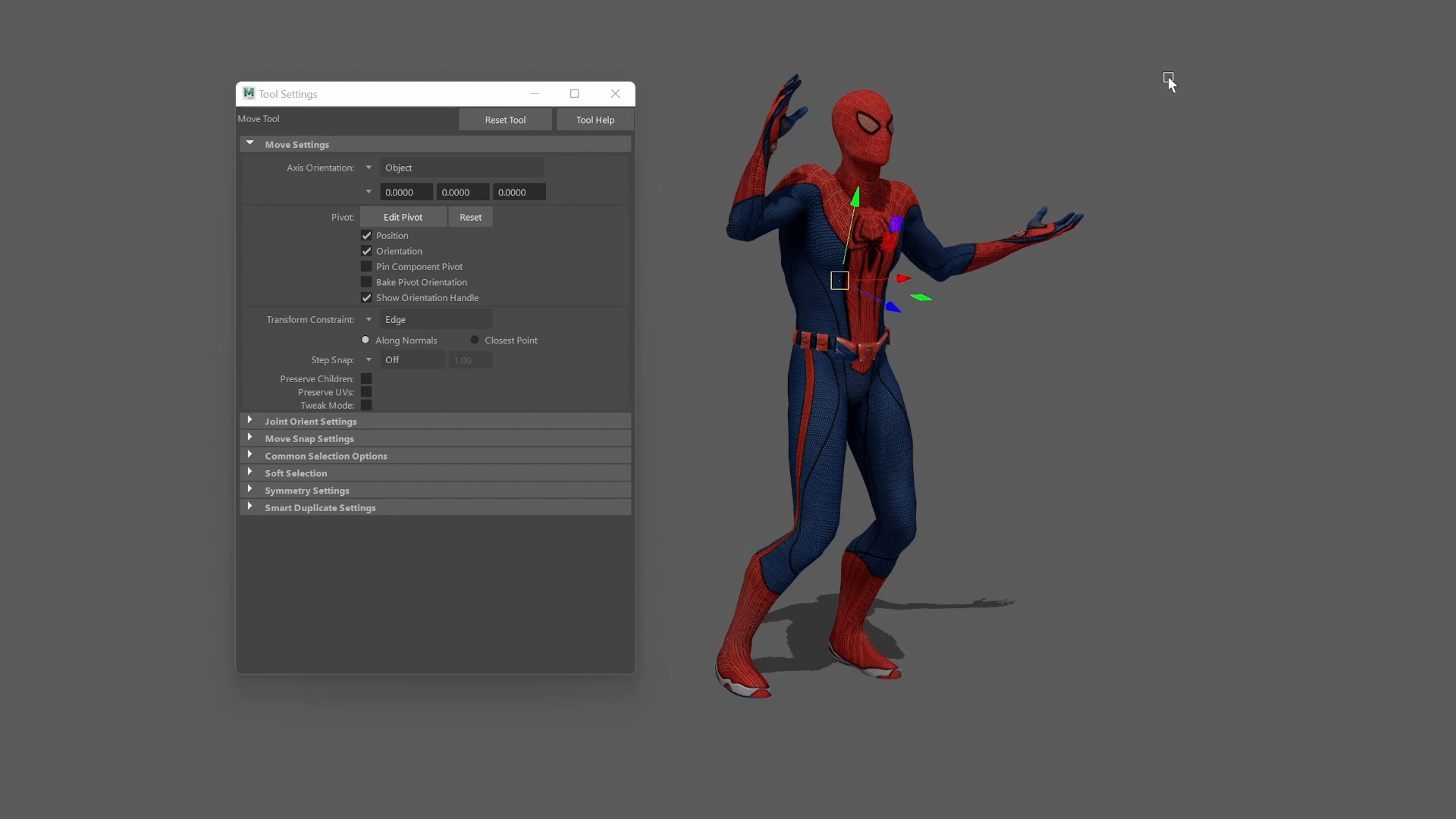Screen dimensions: 1456x819
Task: Click the green plane handle of manipulator
Action: click(921, 297)
